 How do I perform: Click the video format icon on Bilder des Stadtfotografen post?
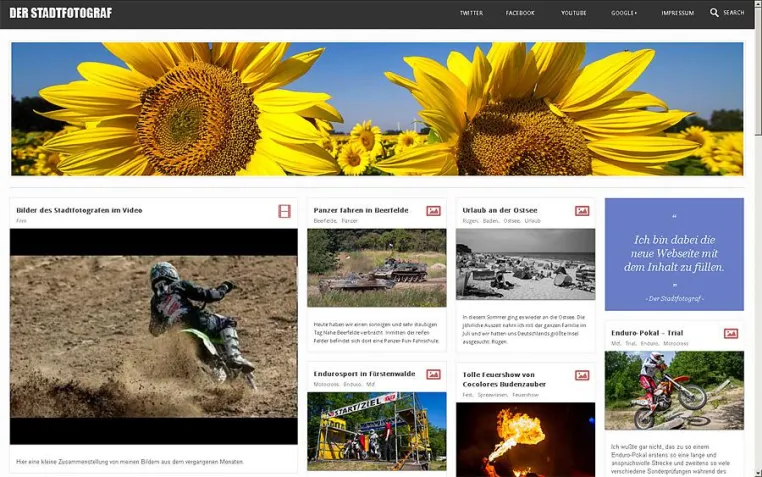tap(284, 211)
